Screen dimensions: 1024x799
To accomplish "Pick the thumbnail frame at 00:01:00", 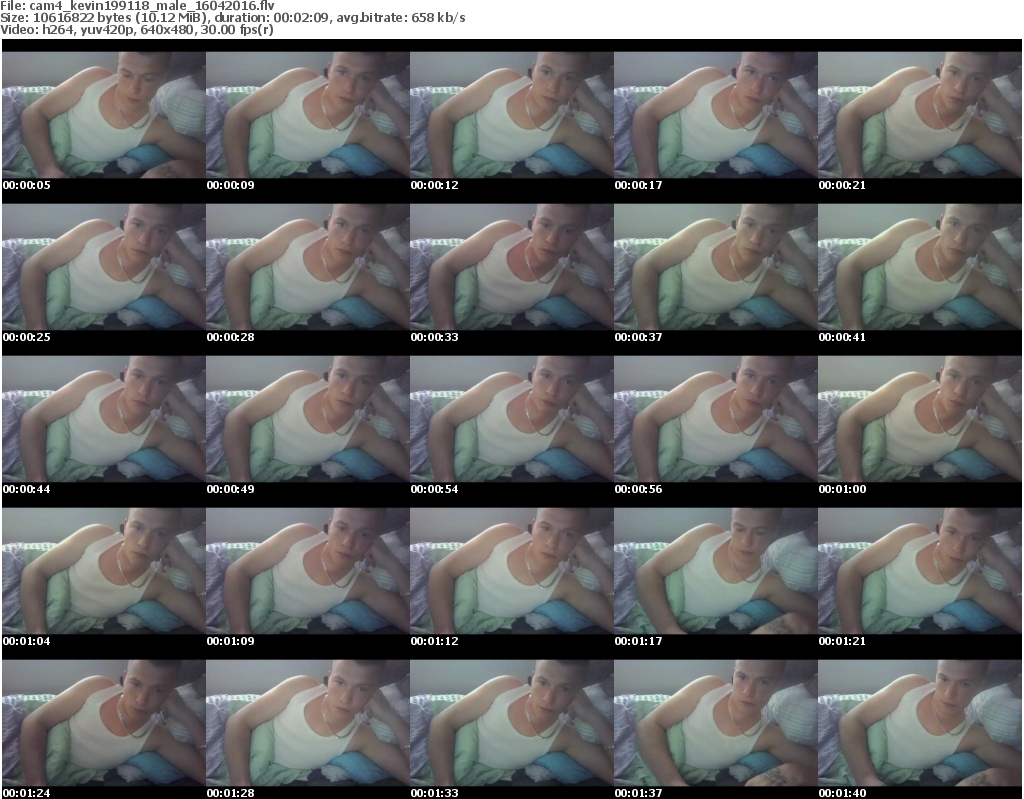I will point(920,419).
